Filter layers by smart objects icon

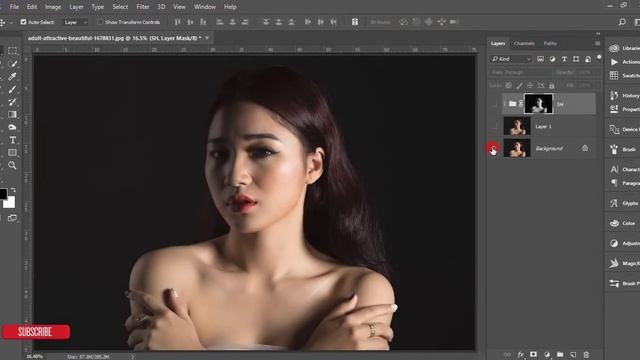pos(588,59)
